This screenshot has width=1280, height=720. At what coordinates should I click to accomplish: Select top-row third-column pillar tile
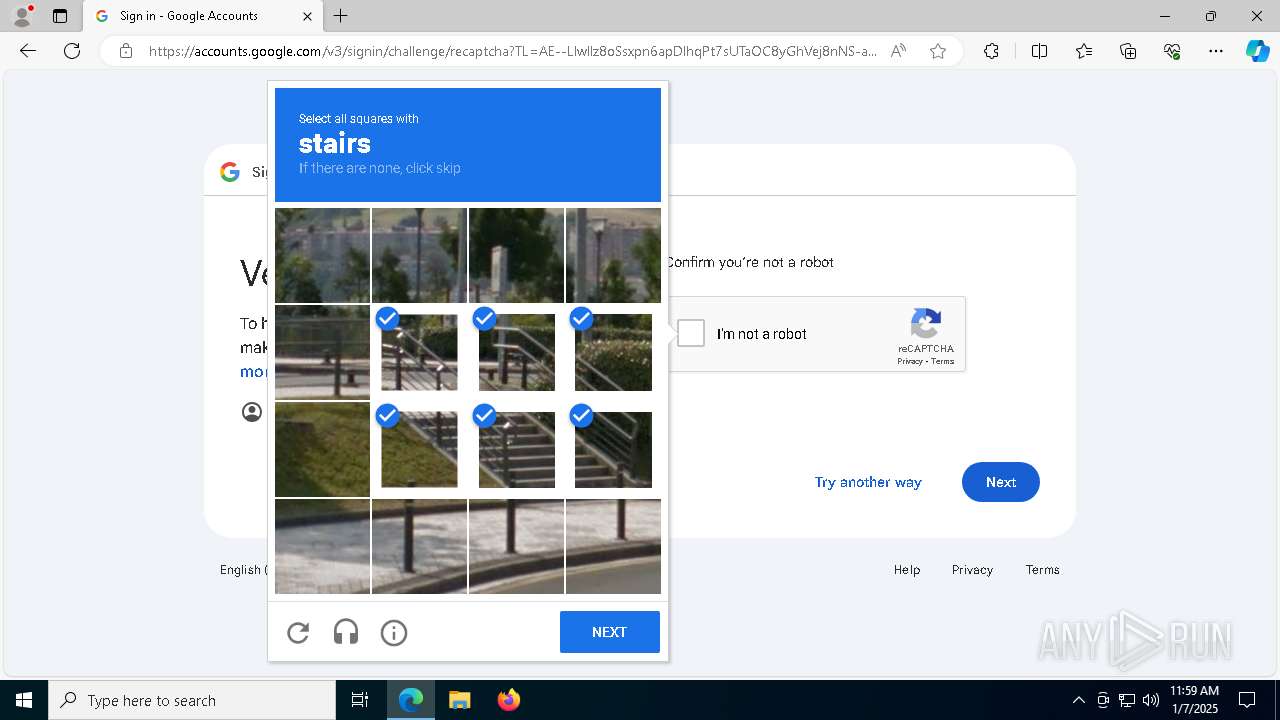click(x=516, y=255)
